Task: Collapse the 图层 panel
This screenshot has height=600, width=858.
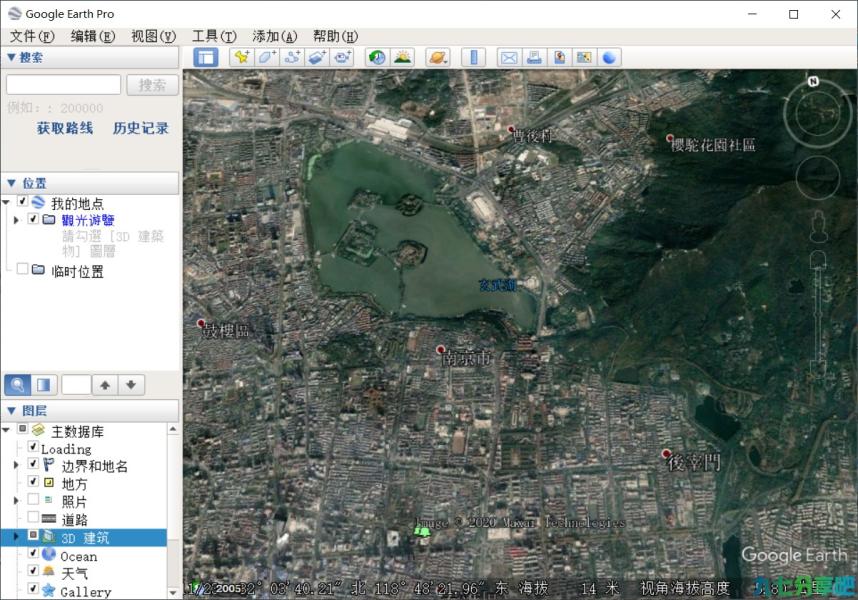Action: coord(11,410)
